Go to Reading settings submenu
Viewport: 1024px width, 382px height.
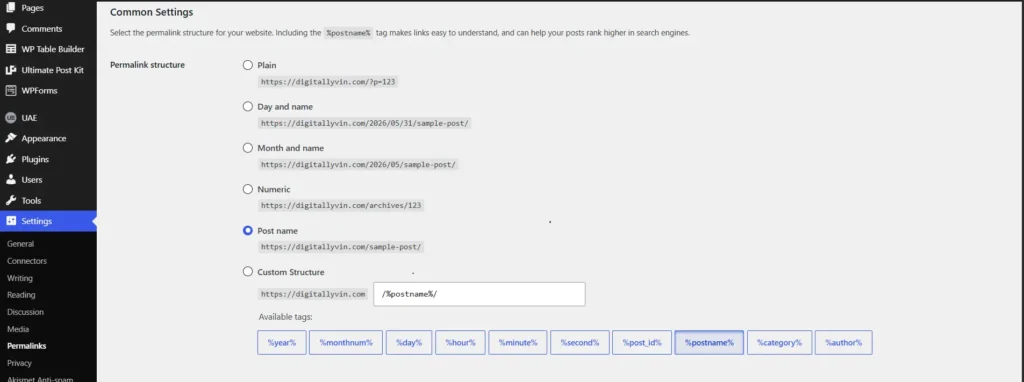(x=21, y=295)
